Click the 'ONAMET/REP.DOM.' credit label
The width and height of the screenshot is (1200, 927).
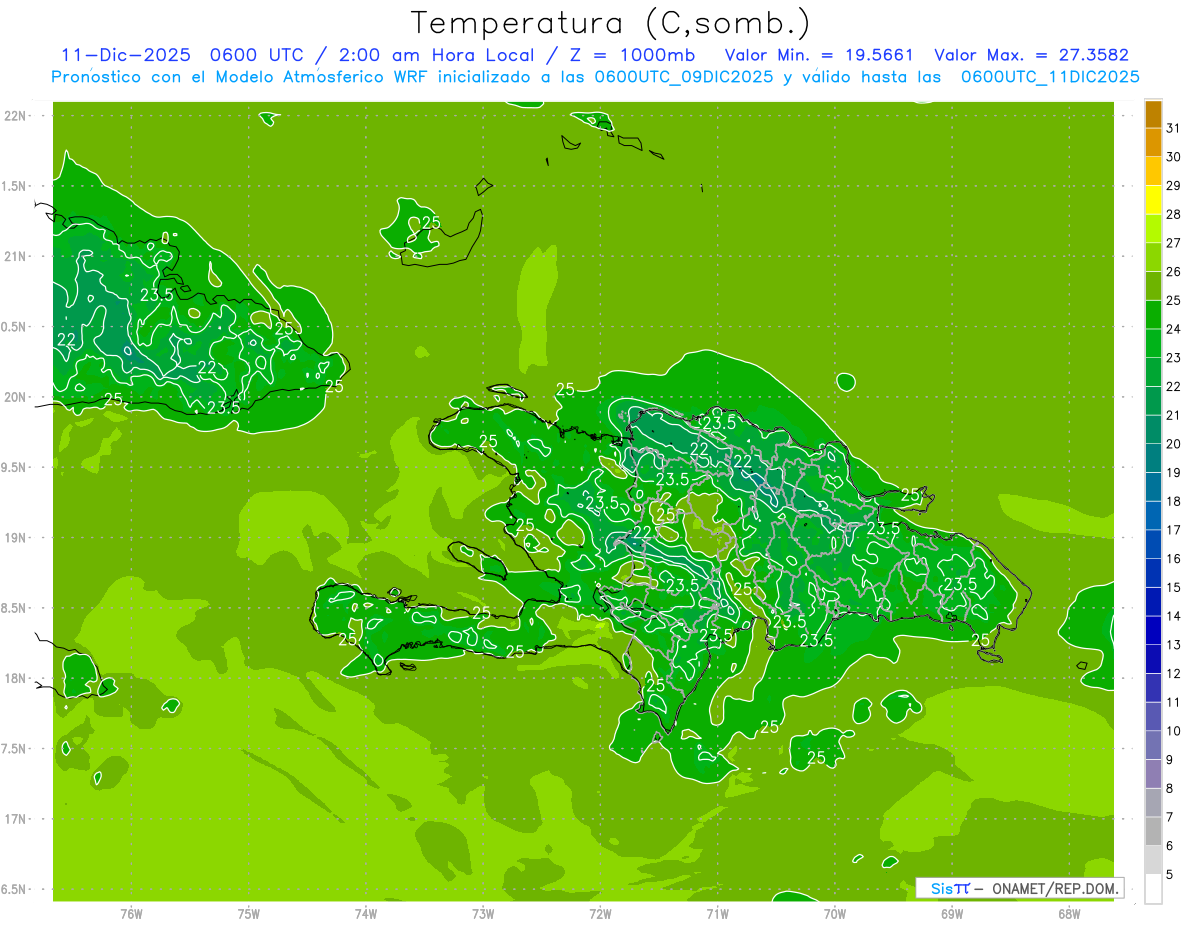[1056, 888]
